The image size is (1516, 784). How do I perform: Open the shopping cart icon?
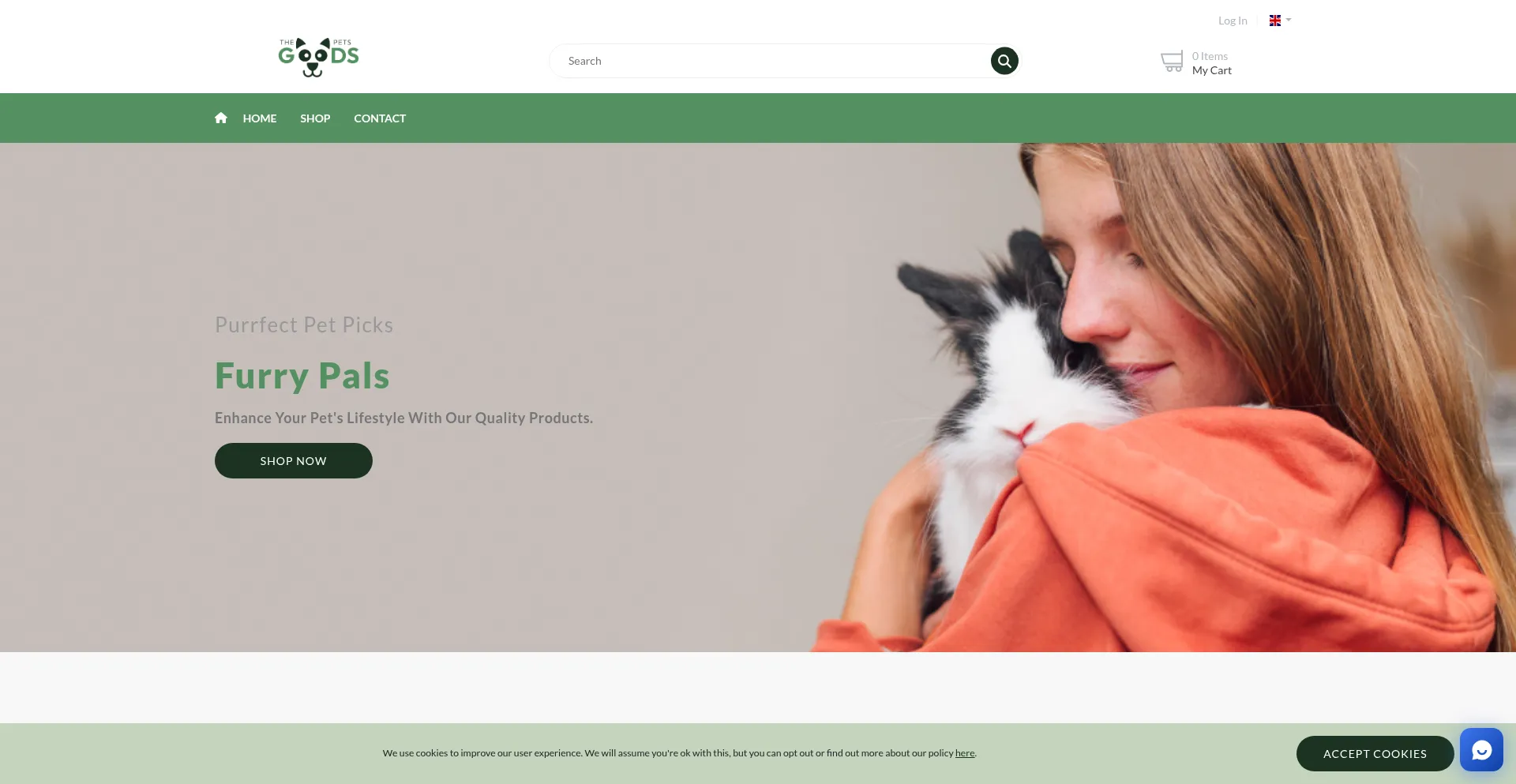click(x=1172, y=62)
